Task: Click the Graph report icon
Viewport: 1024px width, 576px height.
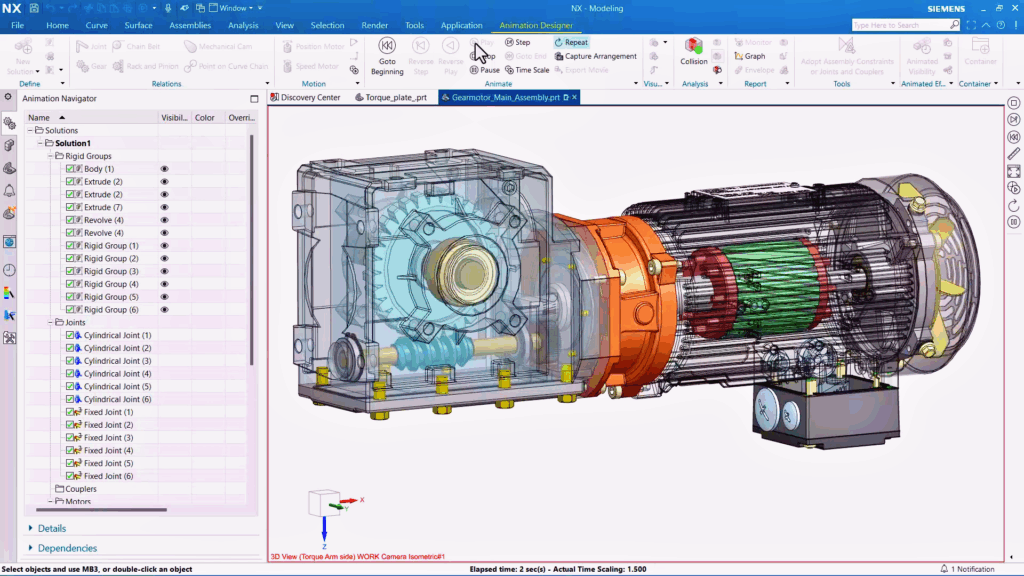Action: click(x=738, y=56)
